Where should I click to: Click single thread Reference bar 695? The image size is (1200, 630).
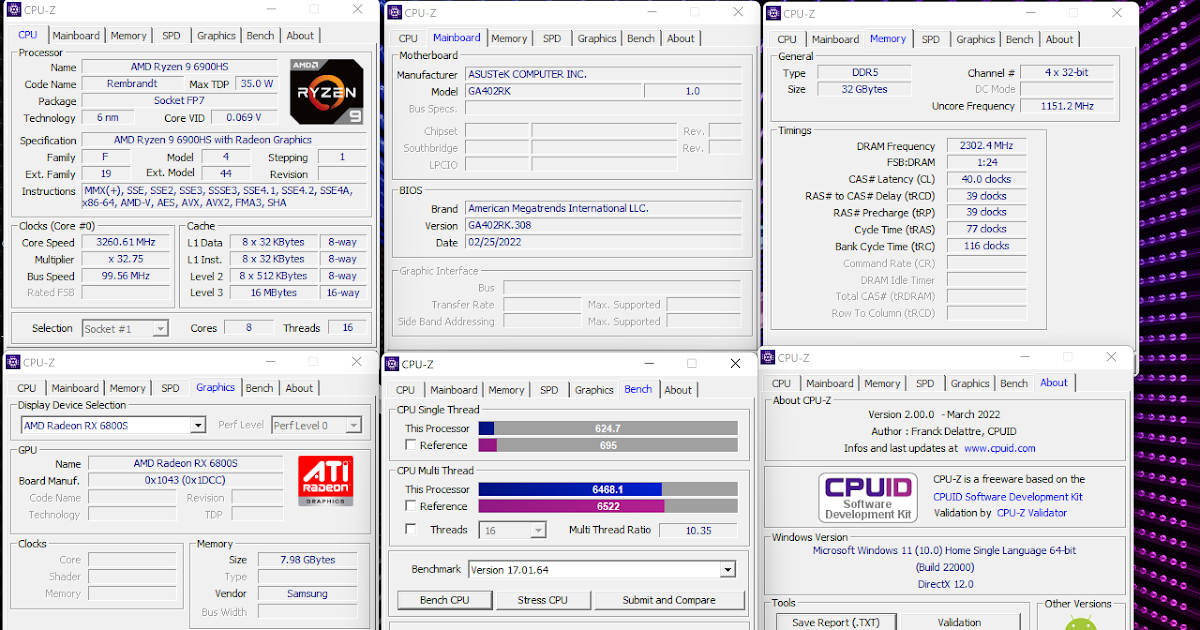[608, 445]
